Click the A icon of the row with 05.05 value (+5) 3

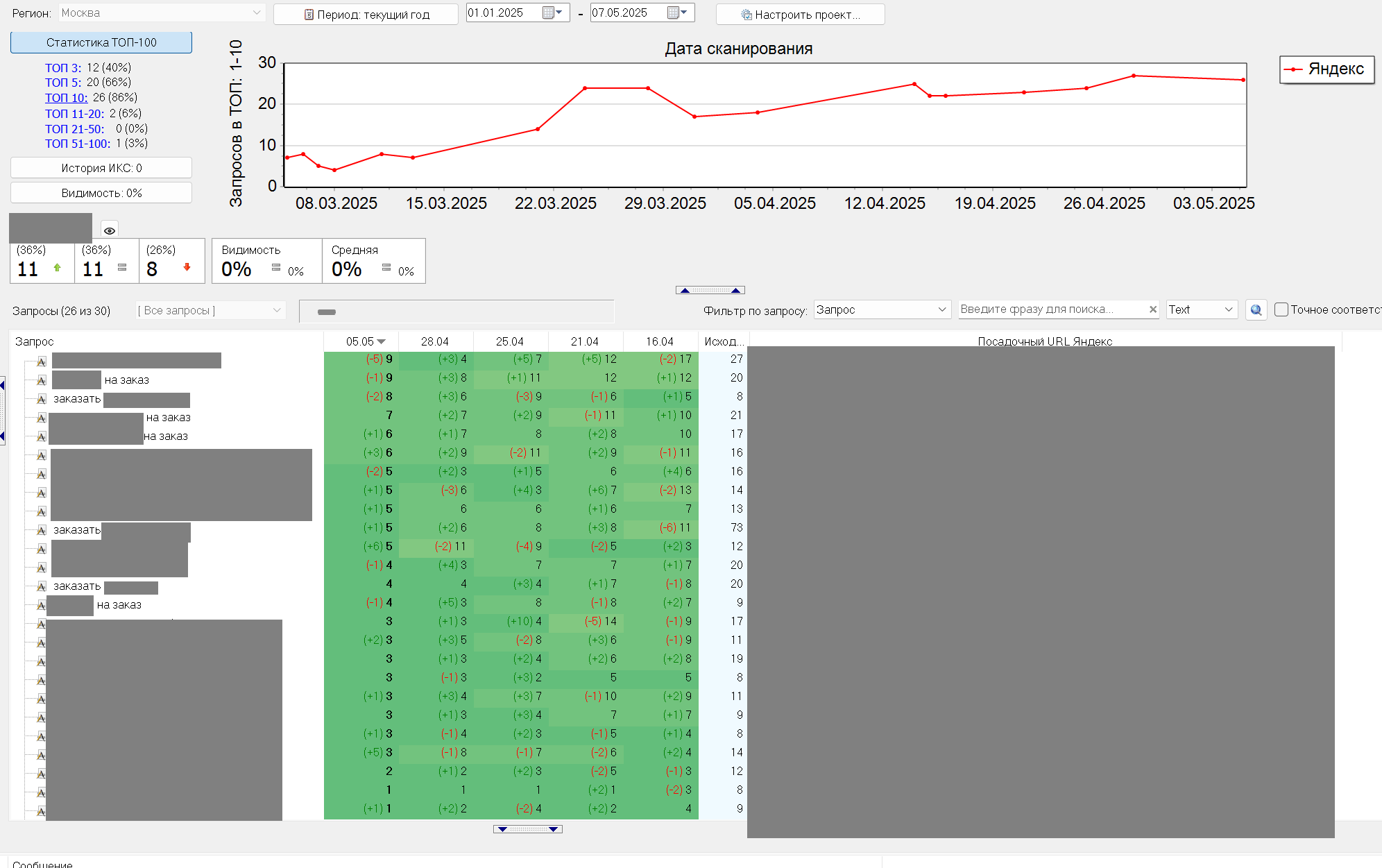42,755
